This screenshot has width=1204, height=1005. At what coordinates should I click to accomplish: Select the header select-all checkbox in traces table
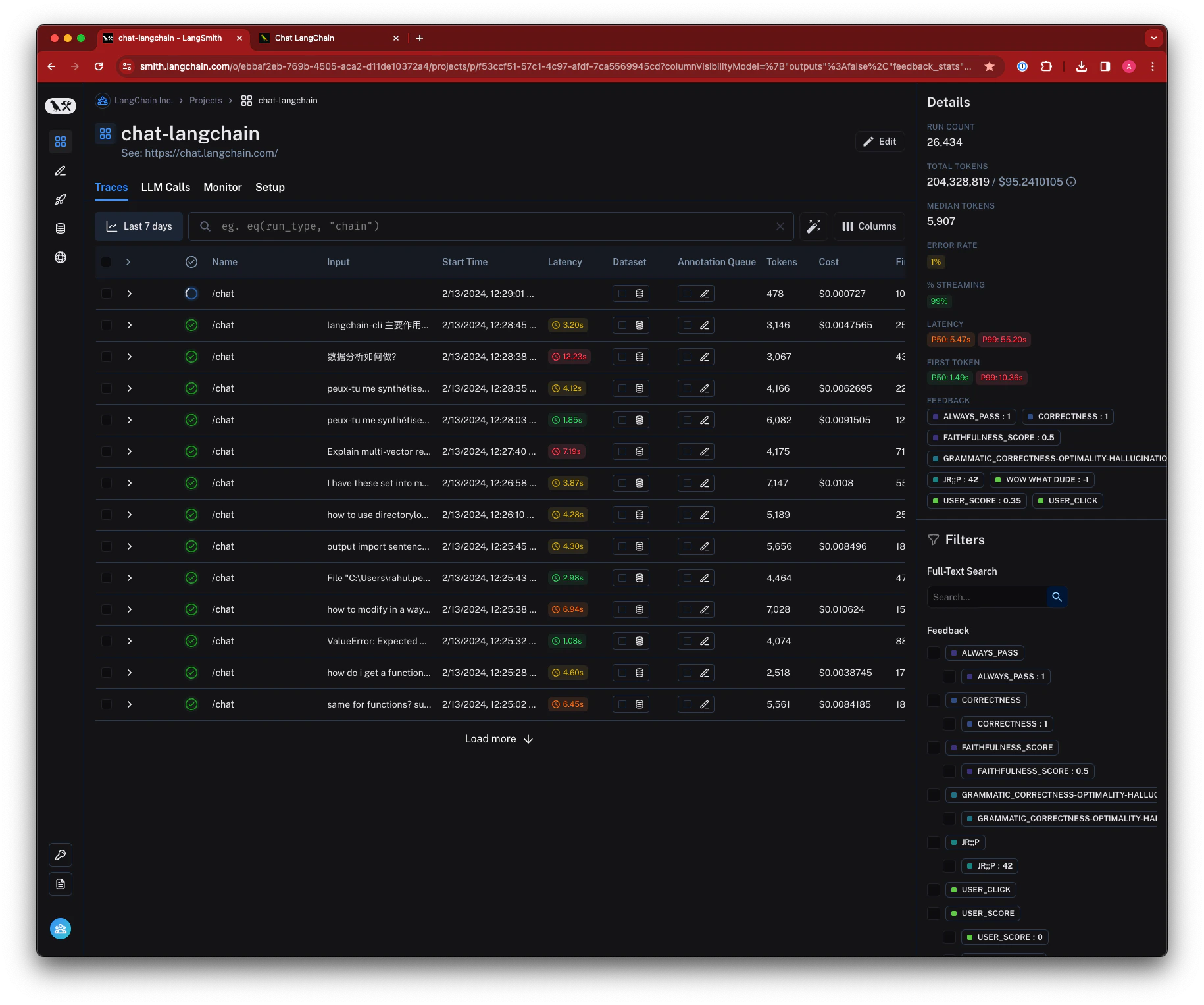[x=106, y=262]
